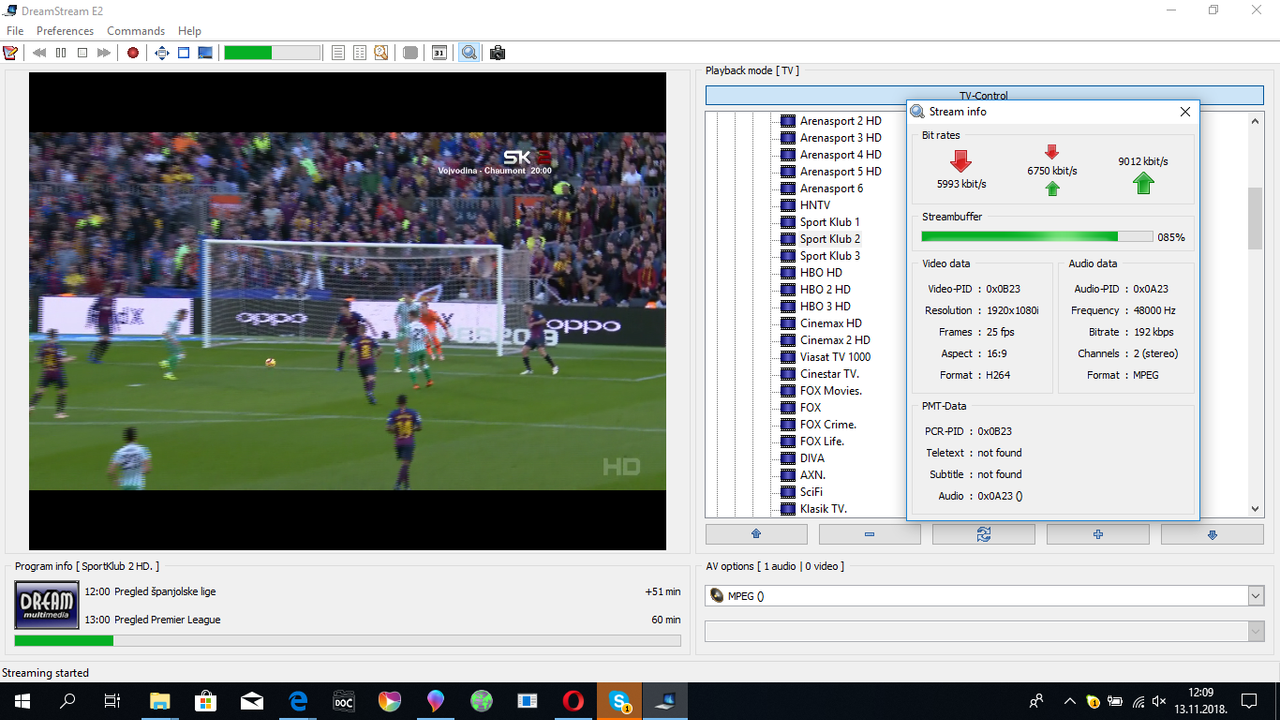Click the fast forward toolbar icon

104,53
